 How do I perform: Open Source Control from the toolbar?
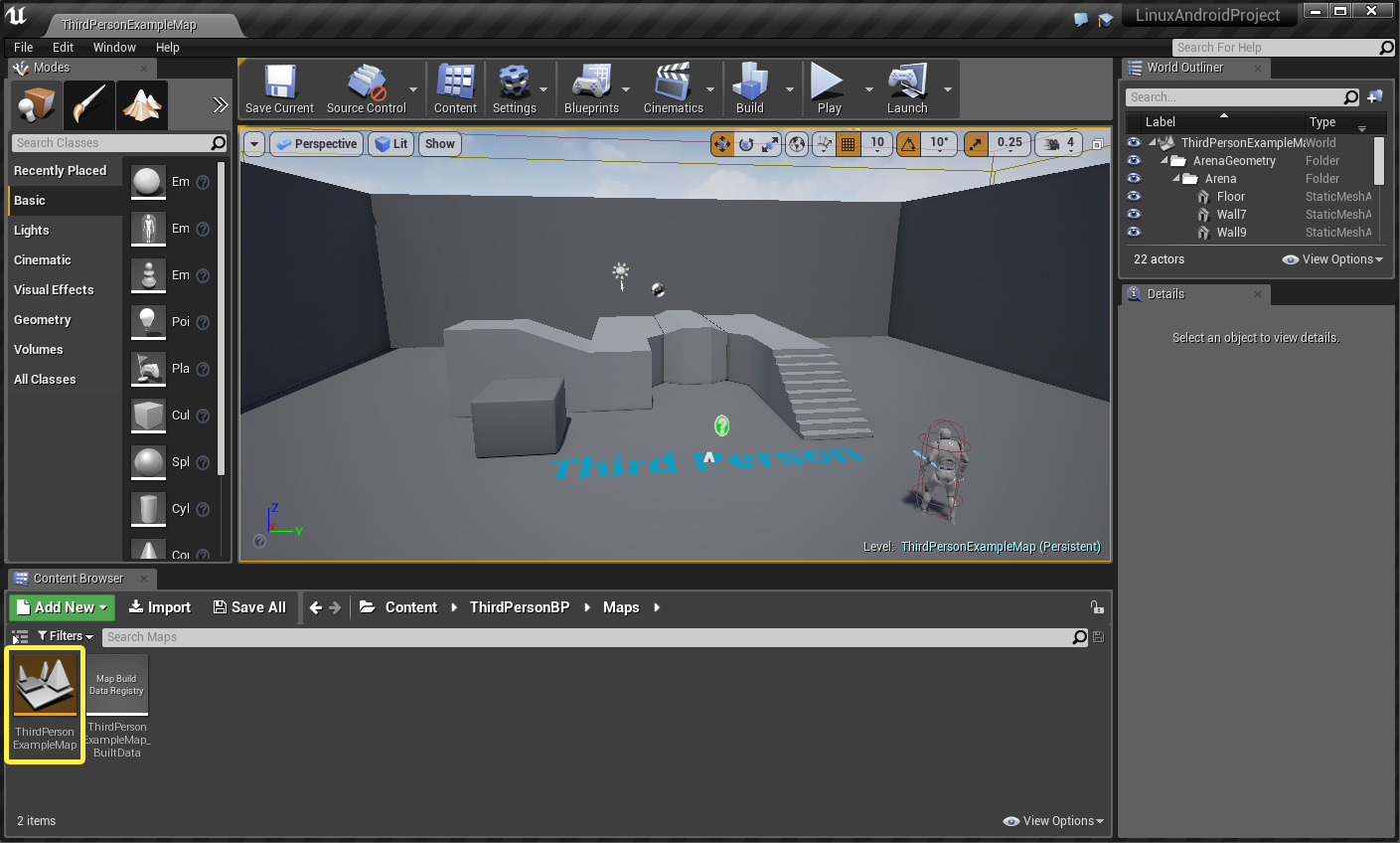click(366, 84)
